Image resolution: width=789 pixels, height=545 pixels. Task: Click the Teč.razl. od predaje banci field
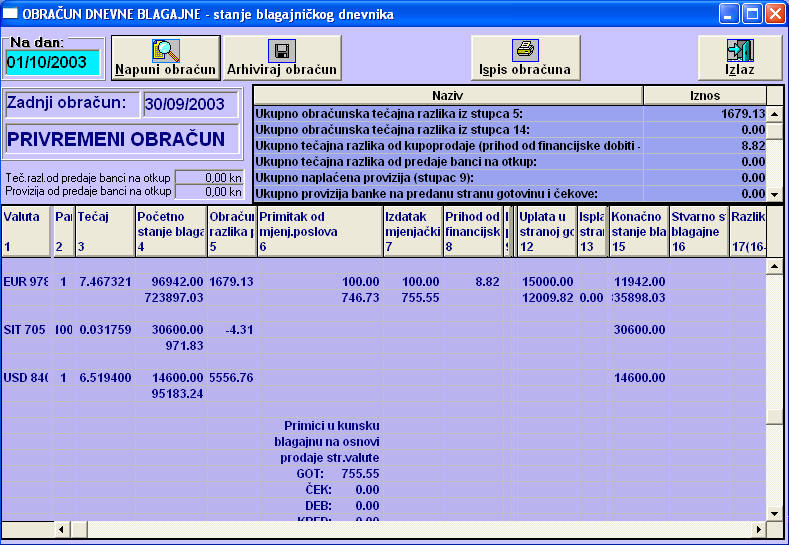pos(208,177)
